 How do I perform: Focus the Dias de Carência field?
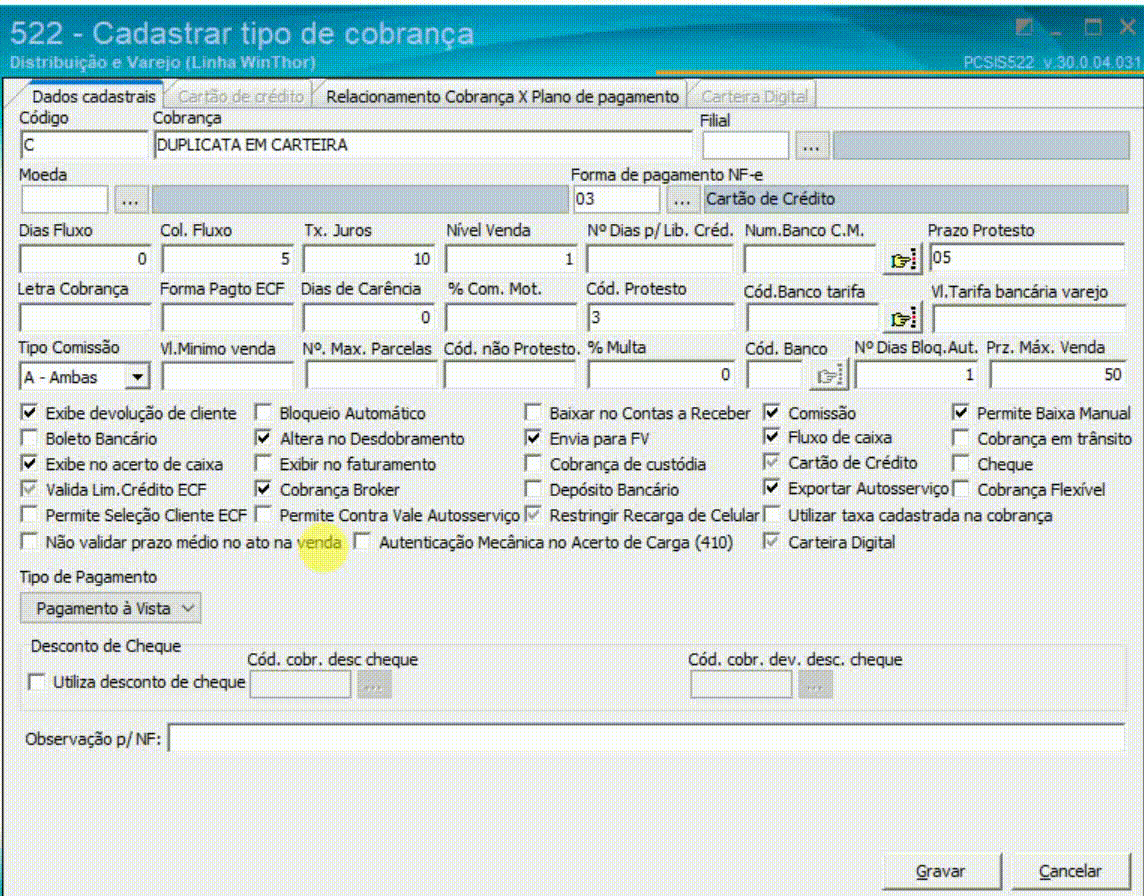(368, 317)
